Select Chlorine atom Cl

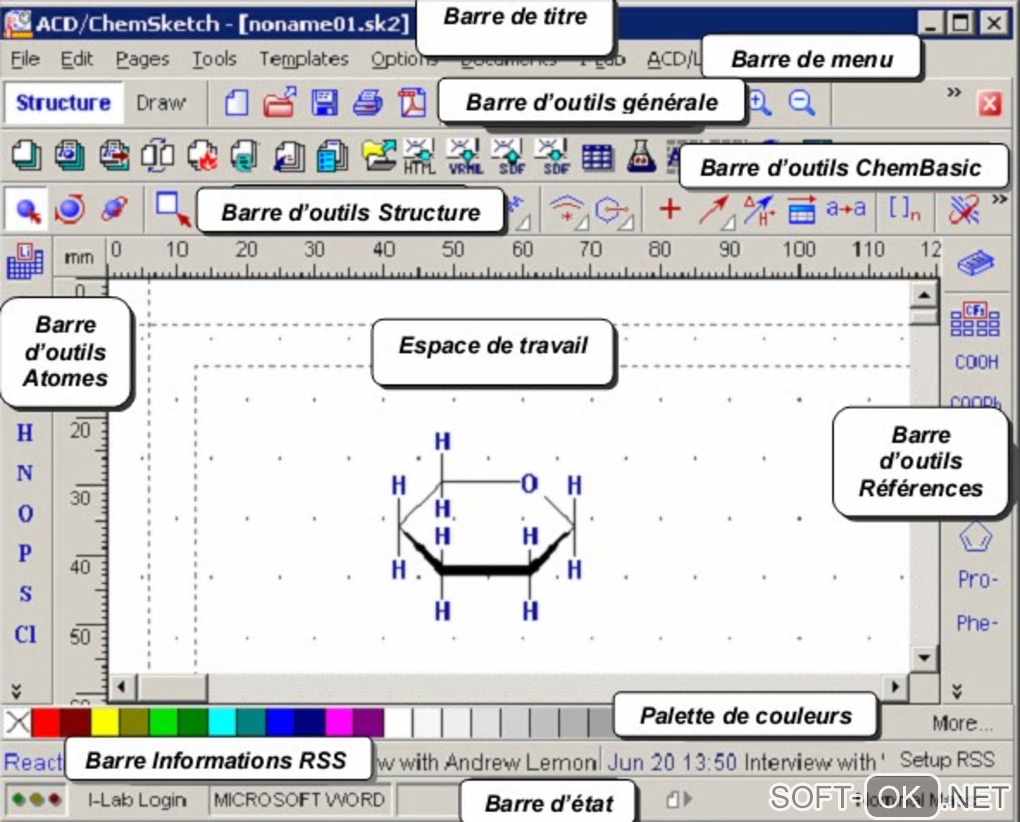[x=25, y=634]
